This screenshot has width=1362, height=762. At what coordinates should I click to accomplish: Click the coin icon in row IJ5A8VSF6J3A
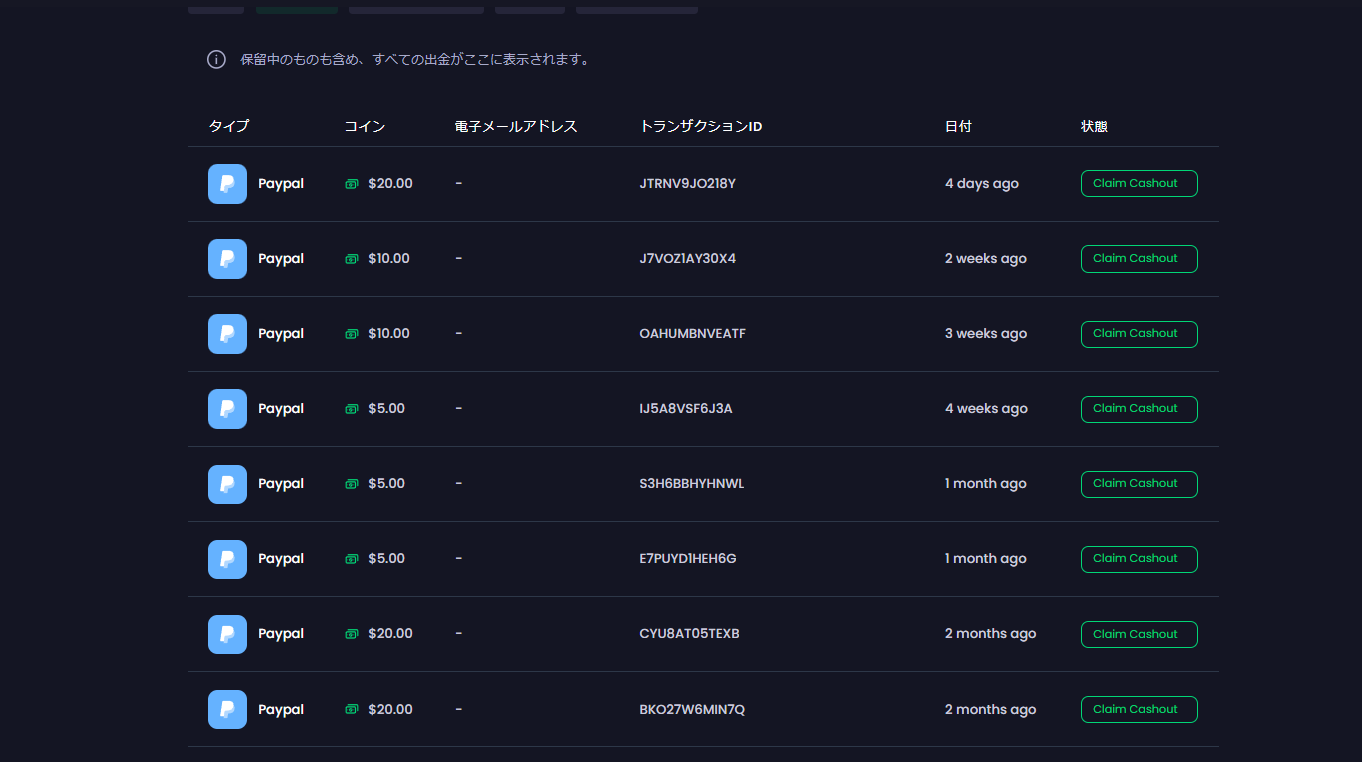[x=352, y=409]
